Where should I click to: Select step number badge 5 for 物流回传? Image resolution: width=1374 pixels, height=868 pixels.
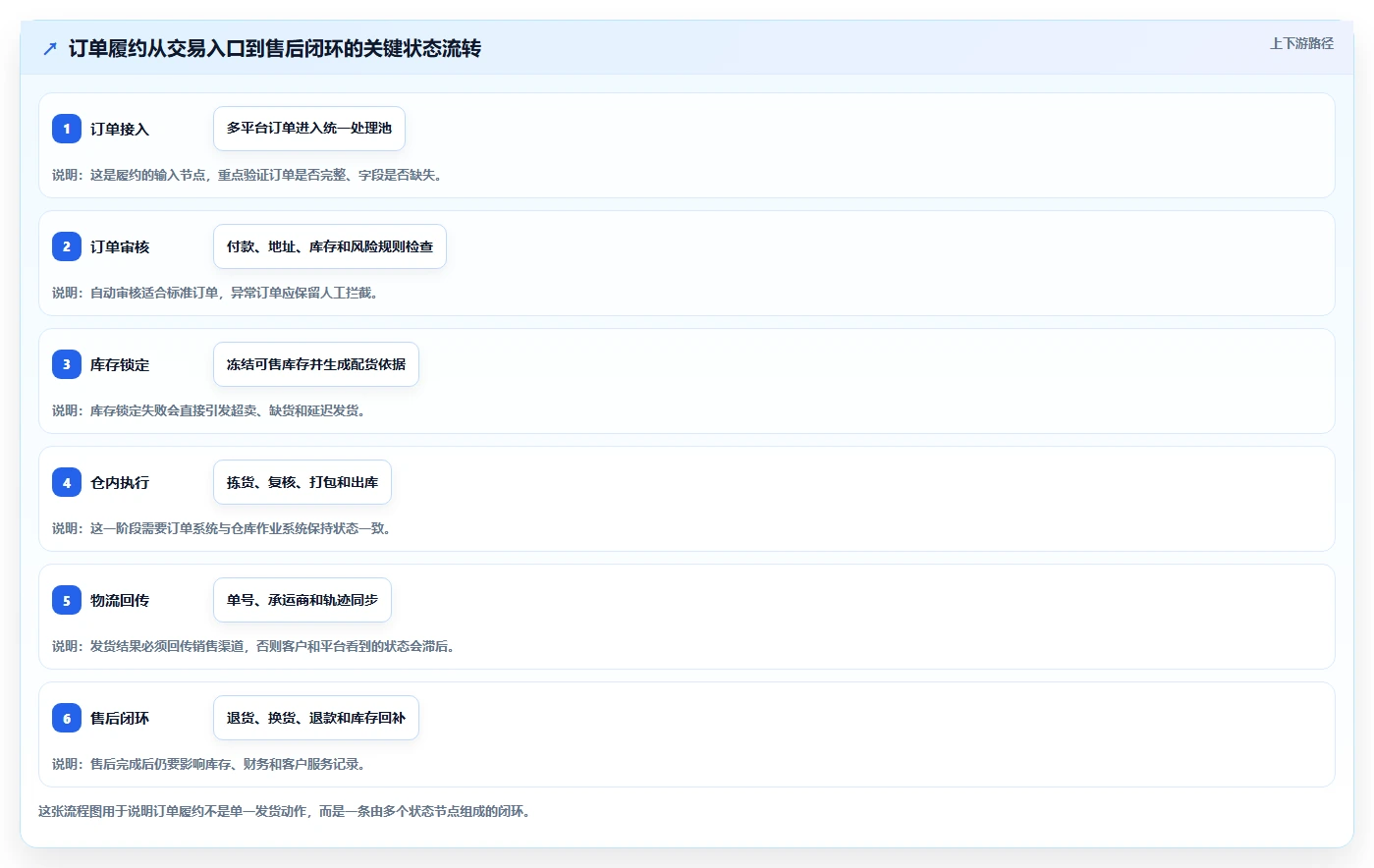click(x=67, y=600)
